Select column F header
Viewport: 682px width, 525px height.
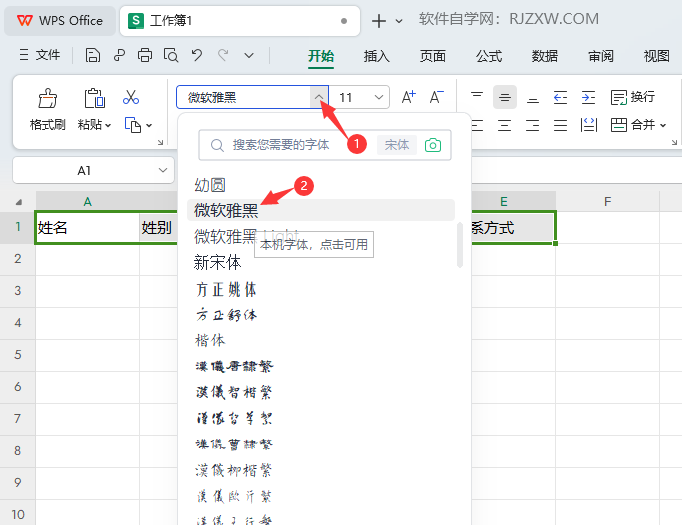tap(607, 201)
